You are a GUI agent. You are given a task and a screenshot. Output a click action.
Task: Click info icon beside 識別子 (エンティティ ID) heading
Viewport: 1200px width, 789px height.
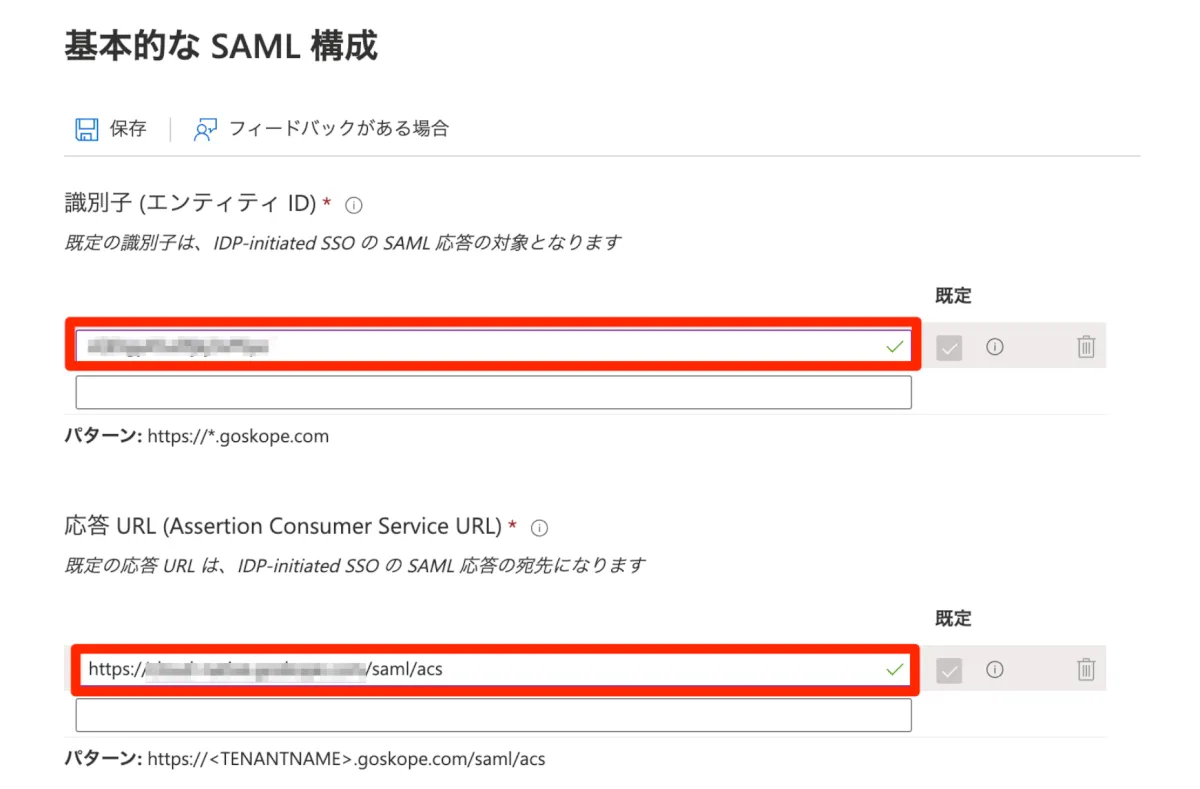[x=353, y=205]
